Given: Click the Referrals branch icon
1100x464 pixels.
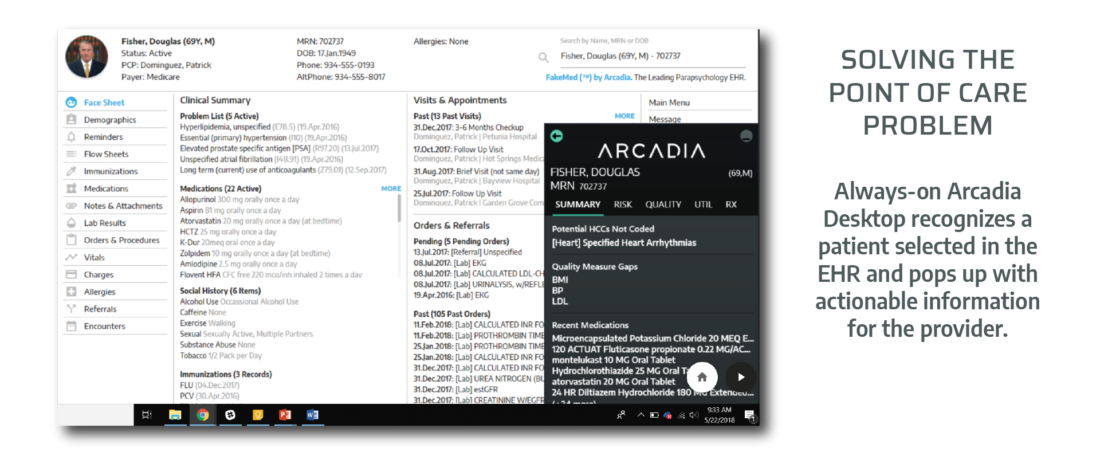Looking at the screenshot, I should [70, 309].
